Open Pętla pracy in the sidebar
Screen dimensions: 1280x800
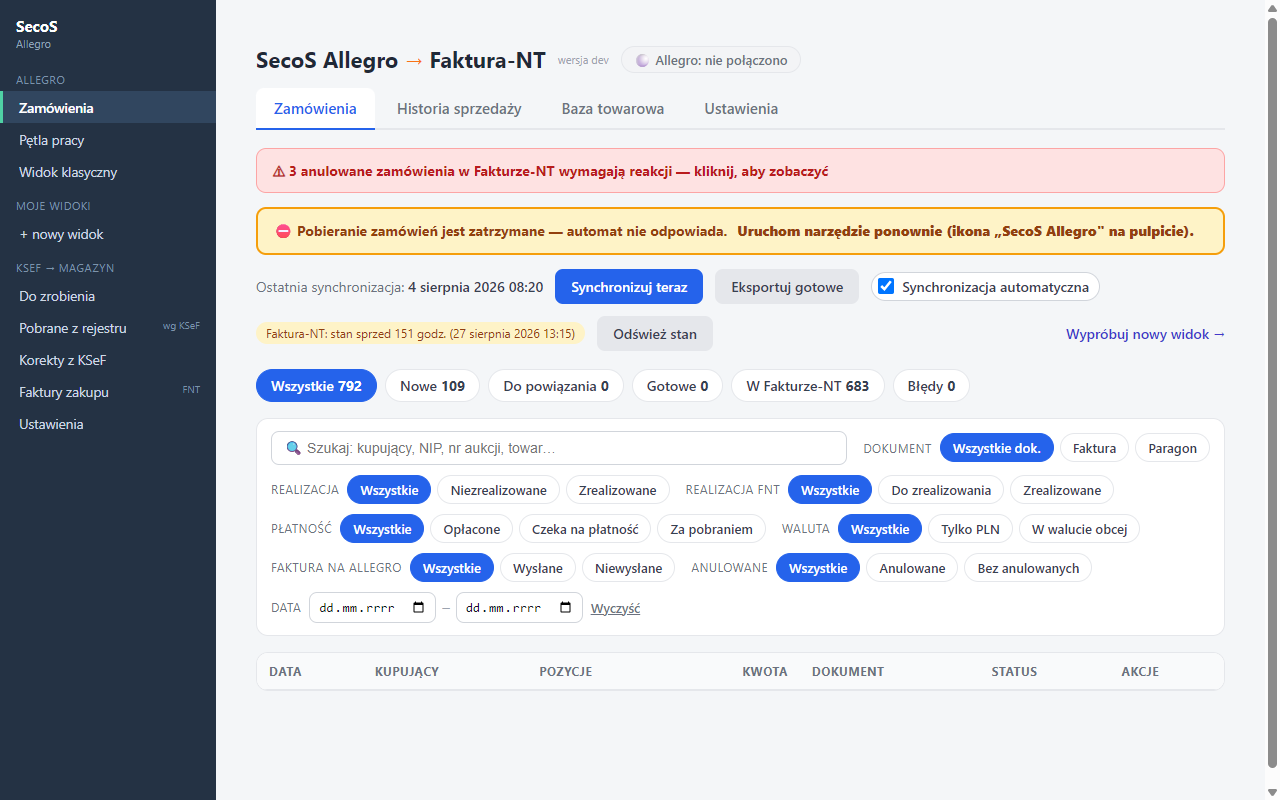click(108, 140)
